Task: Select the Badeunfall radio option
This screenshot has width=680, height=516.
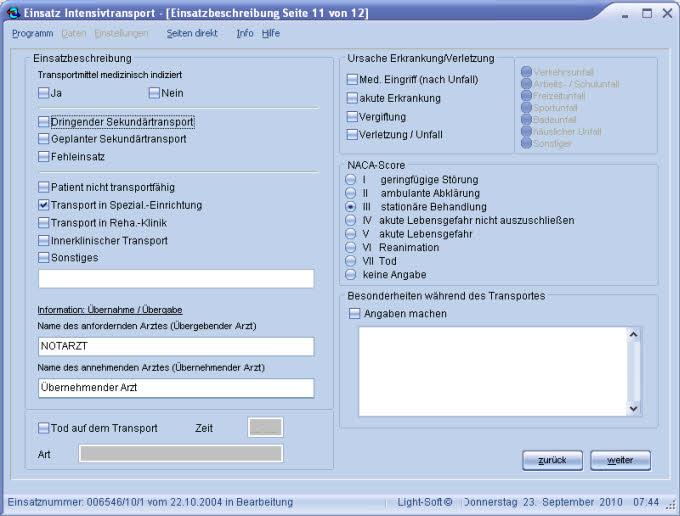Action: coord(526,119)
